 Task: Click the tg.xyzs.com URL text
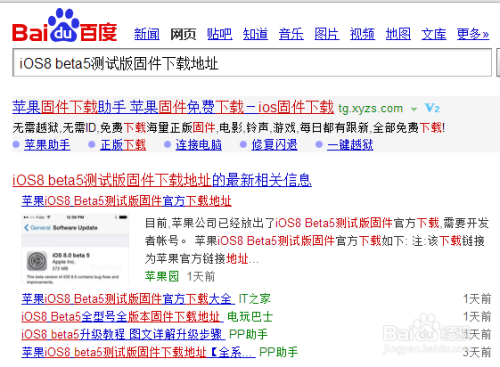pyautogui.click(x=370, y=109)
